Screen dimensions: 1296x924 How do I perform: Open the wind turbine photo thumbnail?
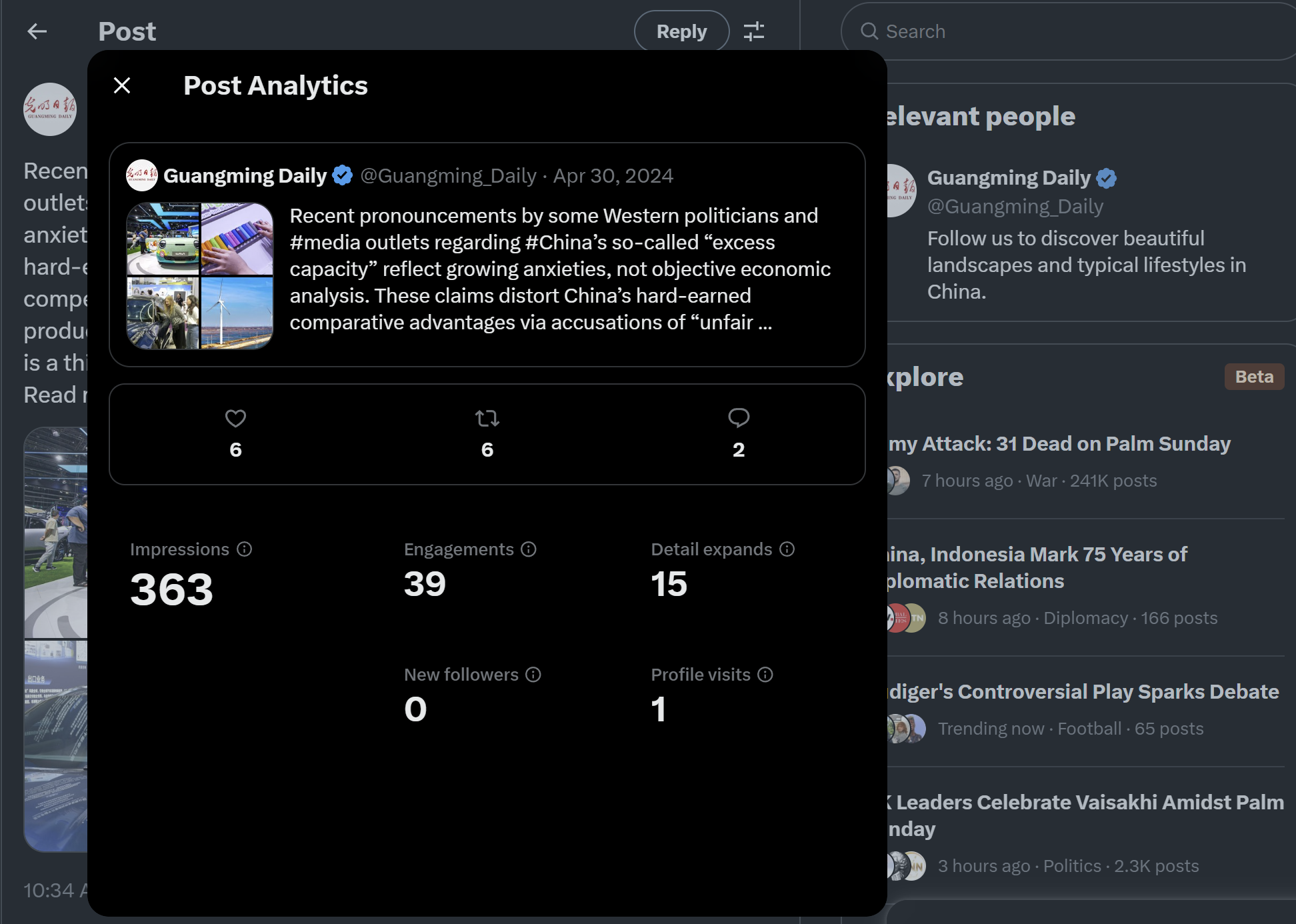237,313
